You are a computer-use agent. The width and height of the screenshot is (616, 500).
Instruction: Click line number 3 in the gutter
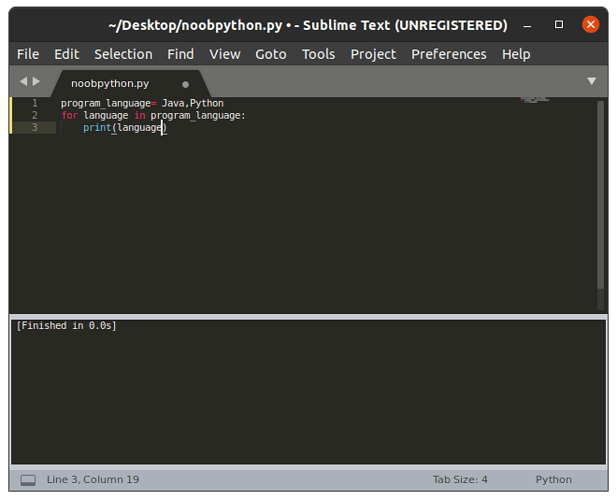[35, 128]
